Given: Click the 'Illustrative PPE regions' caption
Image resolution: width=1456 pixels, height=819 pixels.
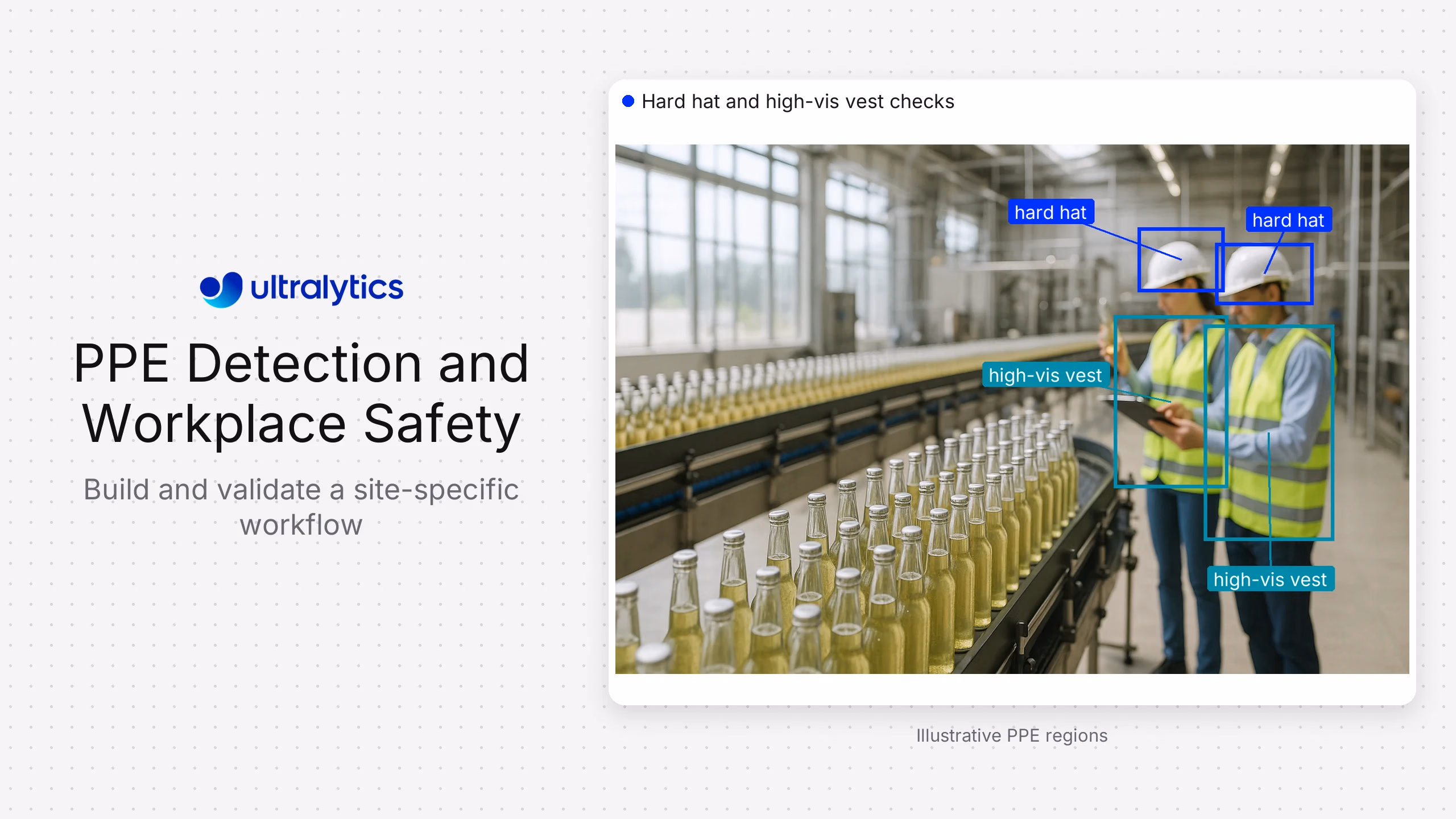Looking at the screenshot, I should click(1012, 735).
